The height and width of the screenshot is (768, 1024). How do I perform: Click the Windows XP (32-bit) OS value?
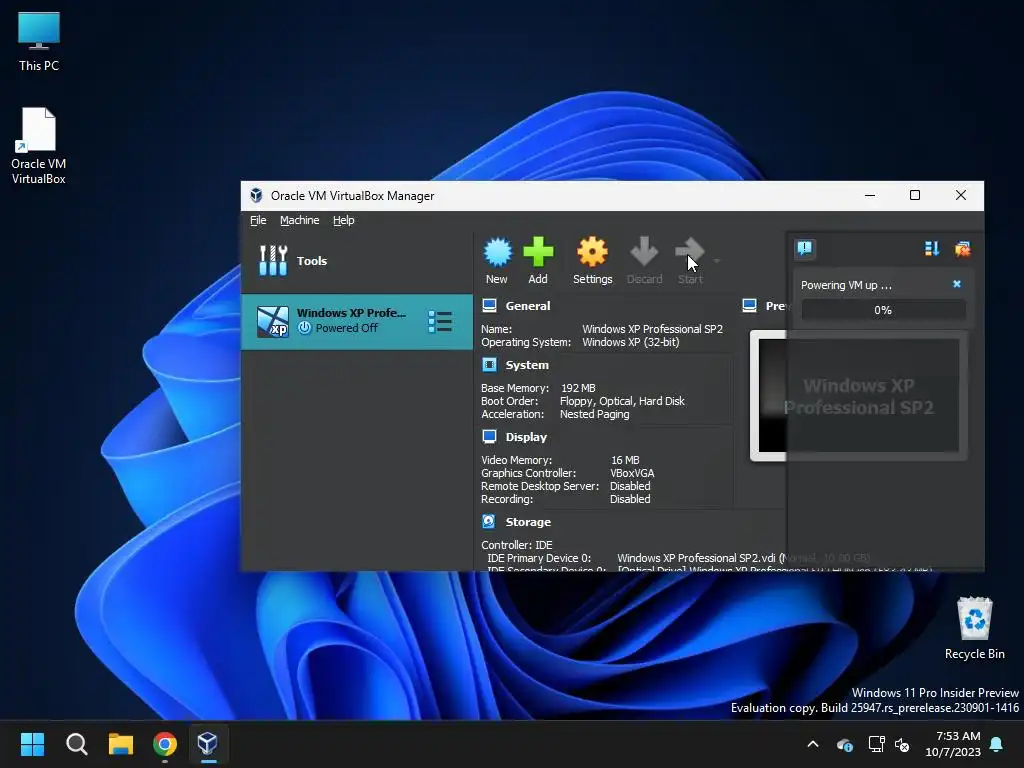tap(630, 342)
